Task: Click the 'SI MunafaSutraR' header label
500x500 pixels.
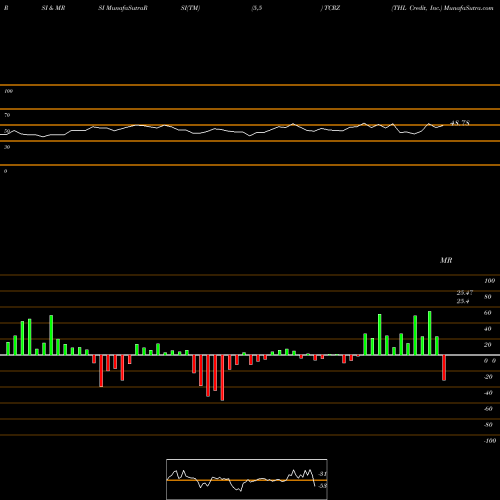Action: tap(123, 8)
